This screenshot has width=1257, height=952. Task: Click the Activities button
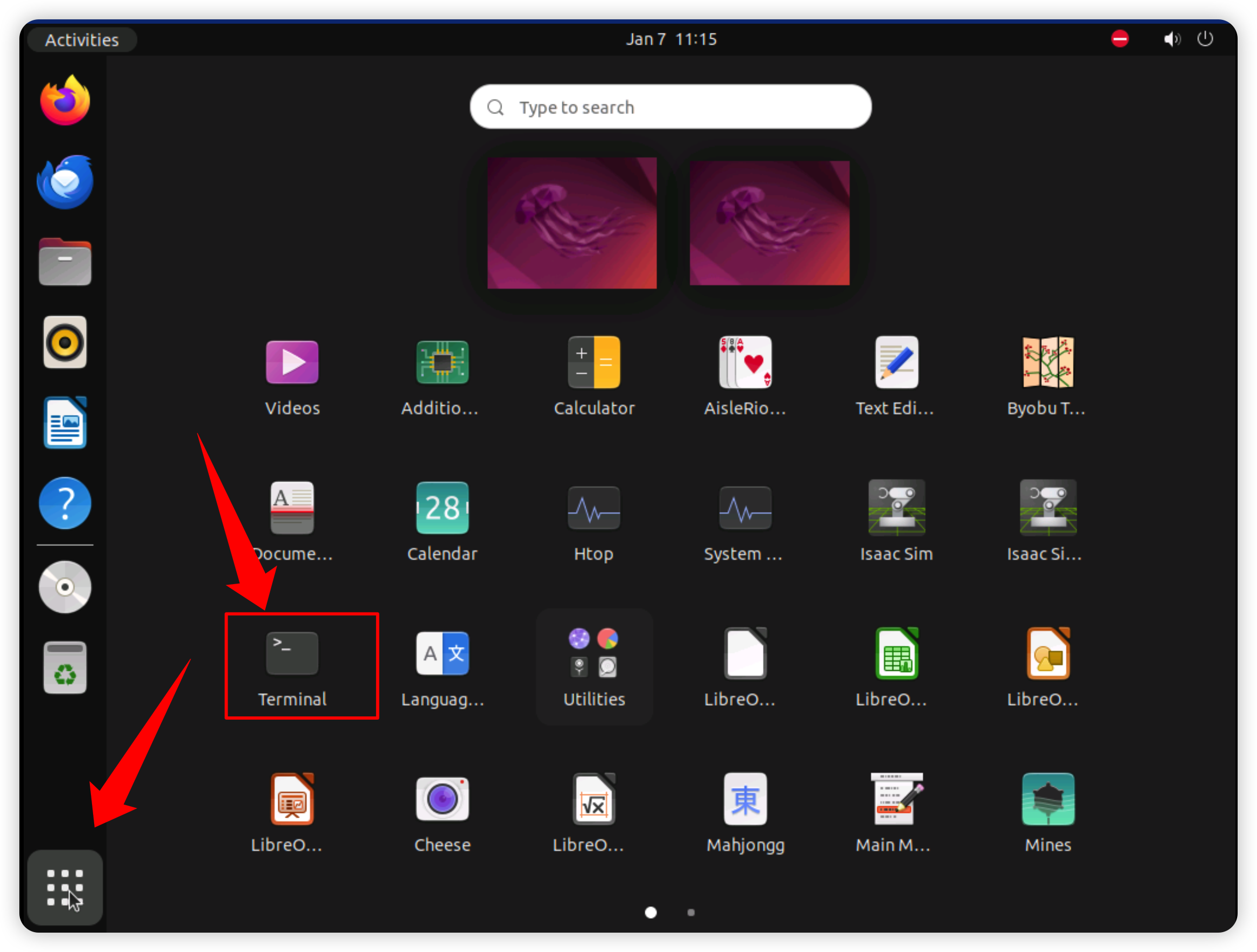coord(82,40)
